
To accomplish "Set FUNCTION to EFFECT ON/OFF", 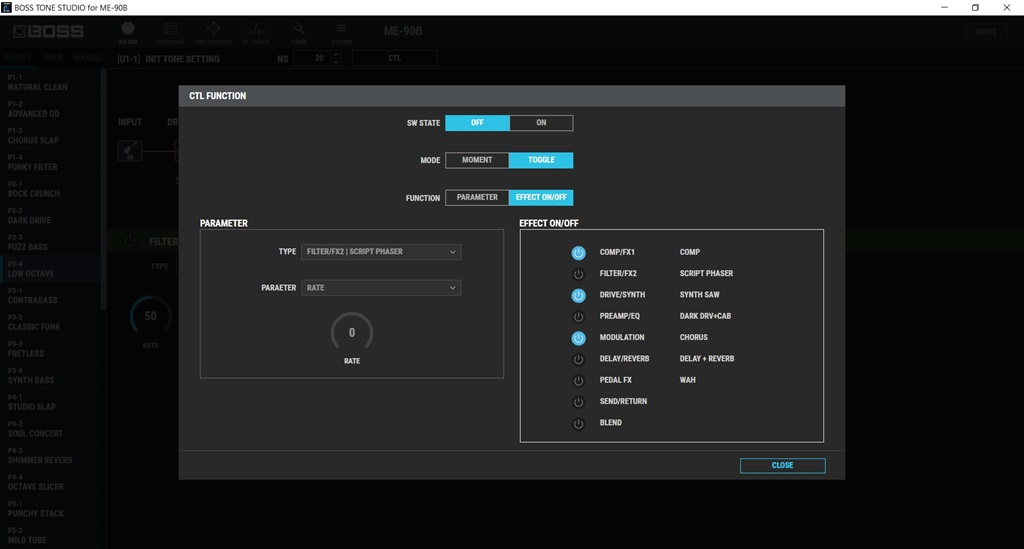I will pos(541,197).
